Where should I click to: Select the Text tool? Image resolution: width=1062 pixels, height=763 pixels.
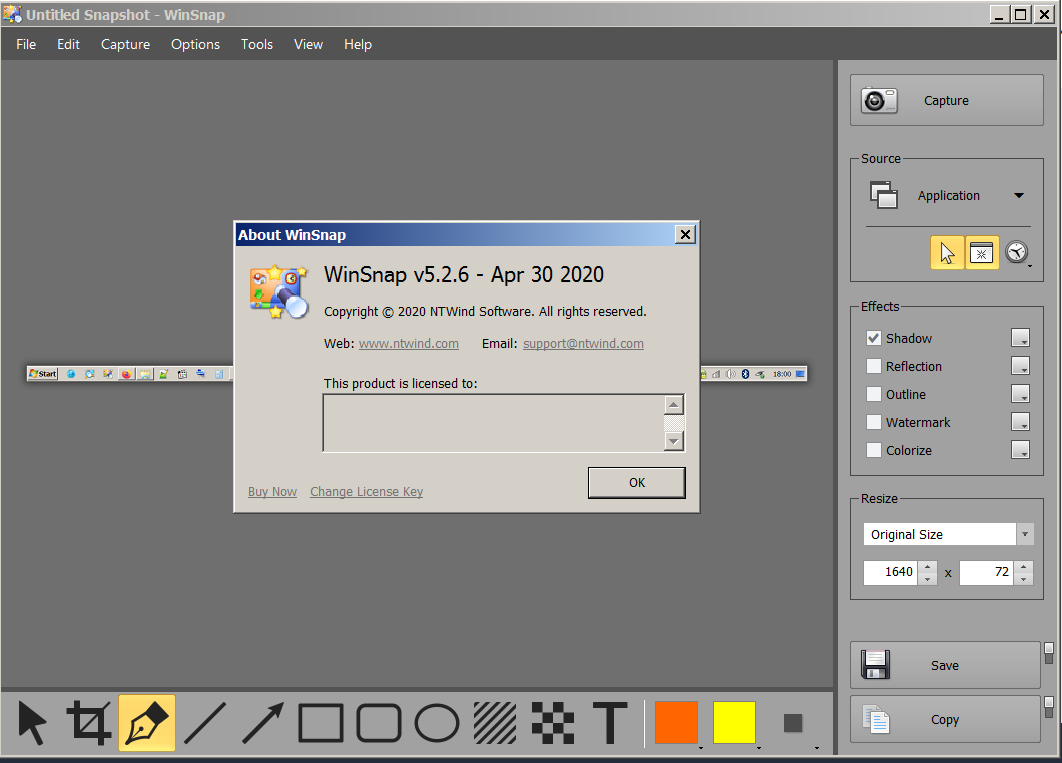[610, 723]
